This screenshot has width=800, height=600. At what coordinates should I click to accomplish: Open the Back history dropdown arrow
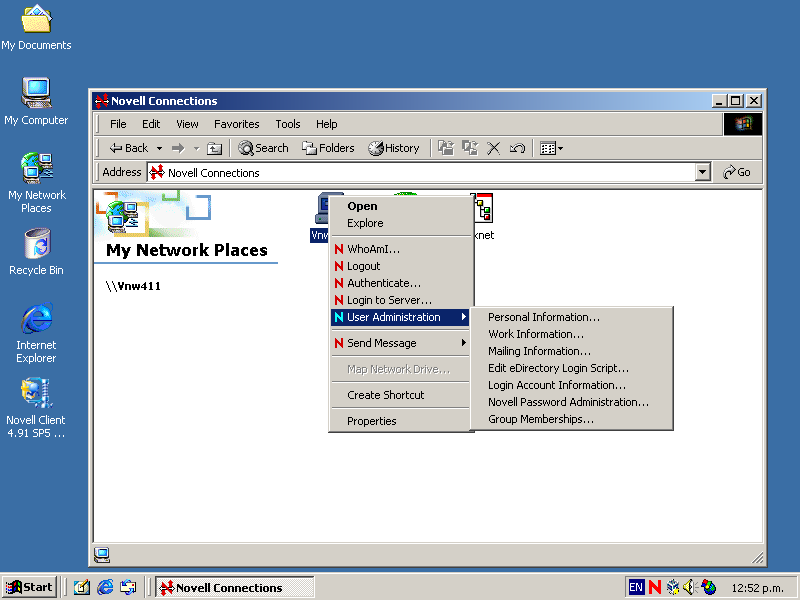[159, 148]
